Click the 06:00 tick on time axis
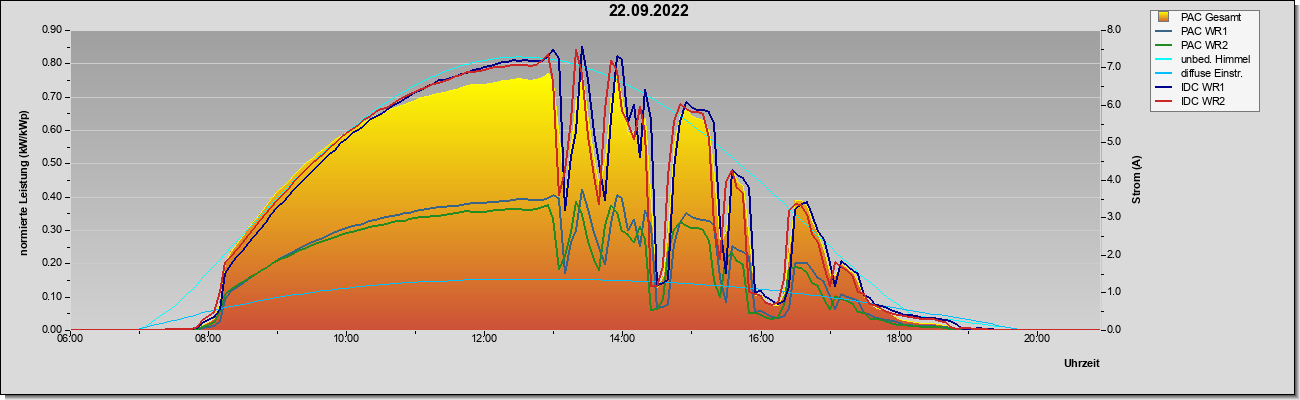Screen dimensions: 1300x400 click(x=70, y=338)
